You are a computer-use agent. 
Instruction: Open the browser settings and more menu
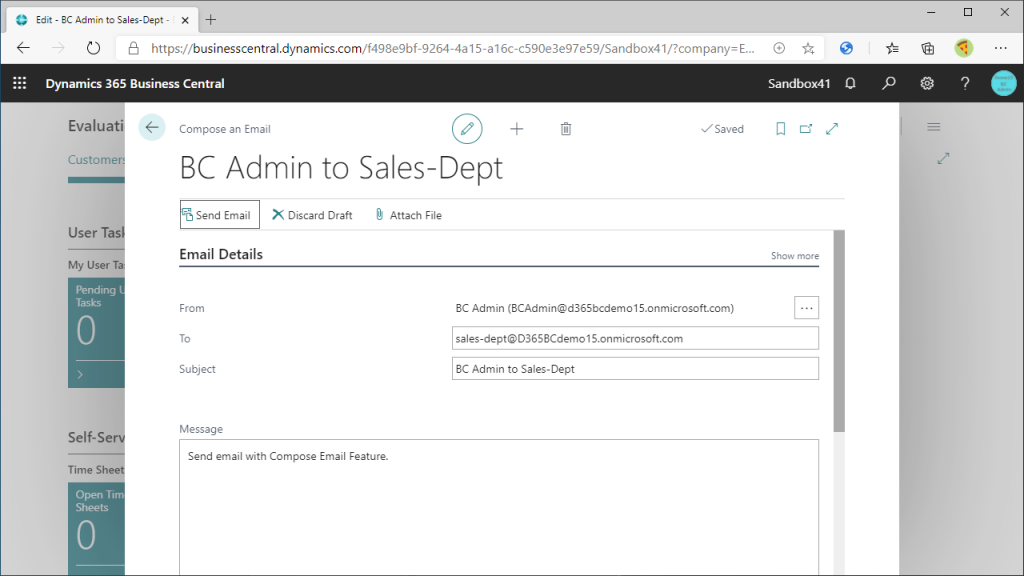[x=1000, y=48]
